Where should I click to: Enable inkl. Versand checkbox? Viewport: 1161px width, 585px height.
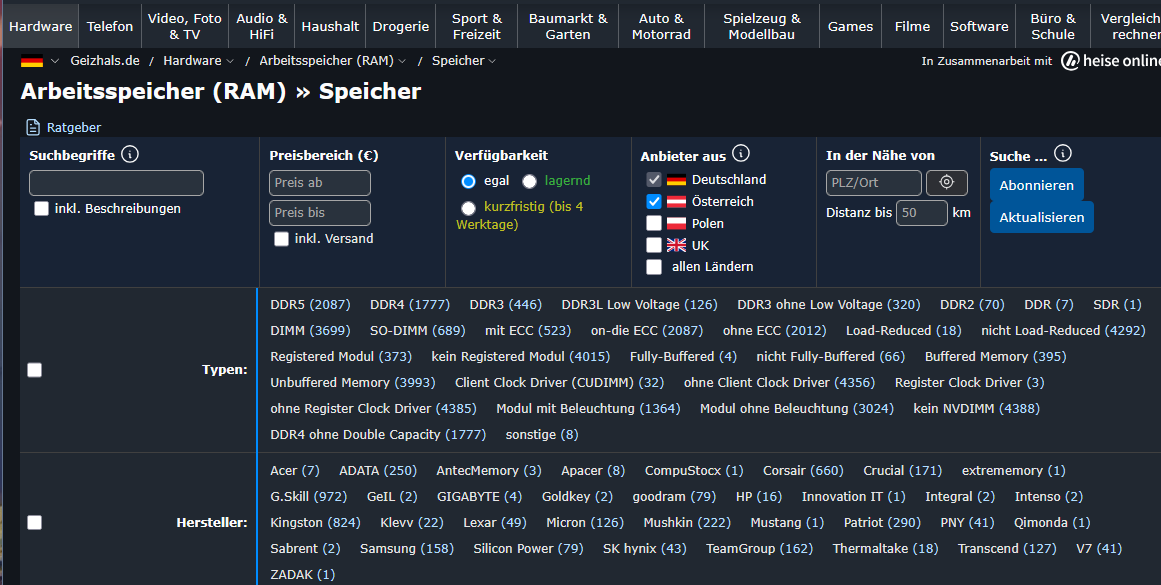281,238
